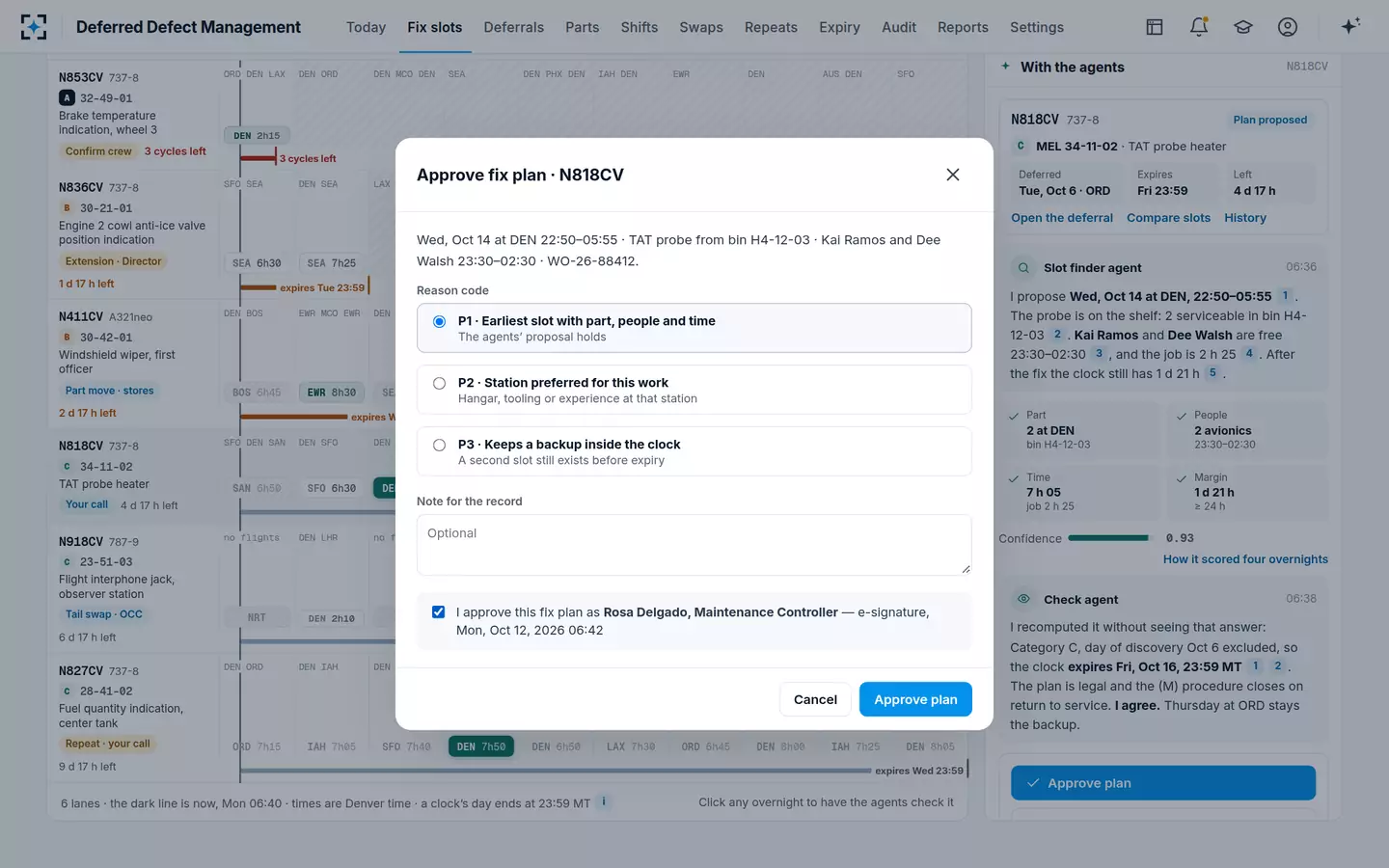1389x868 pixels.
Task: Open How it scored four overnights link
Action: tap(1245, 559)
